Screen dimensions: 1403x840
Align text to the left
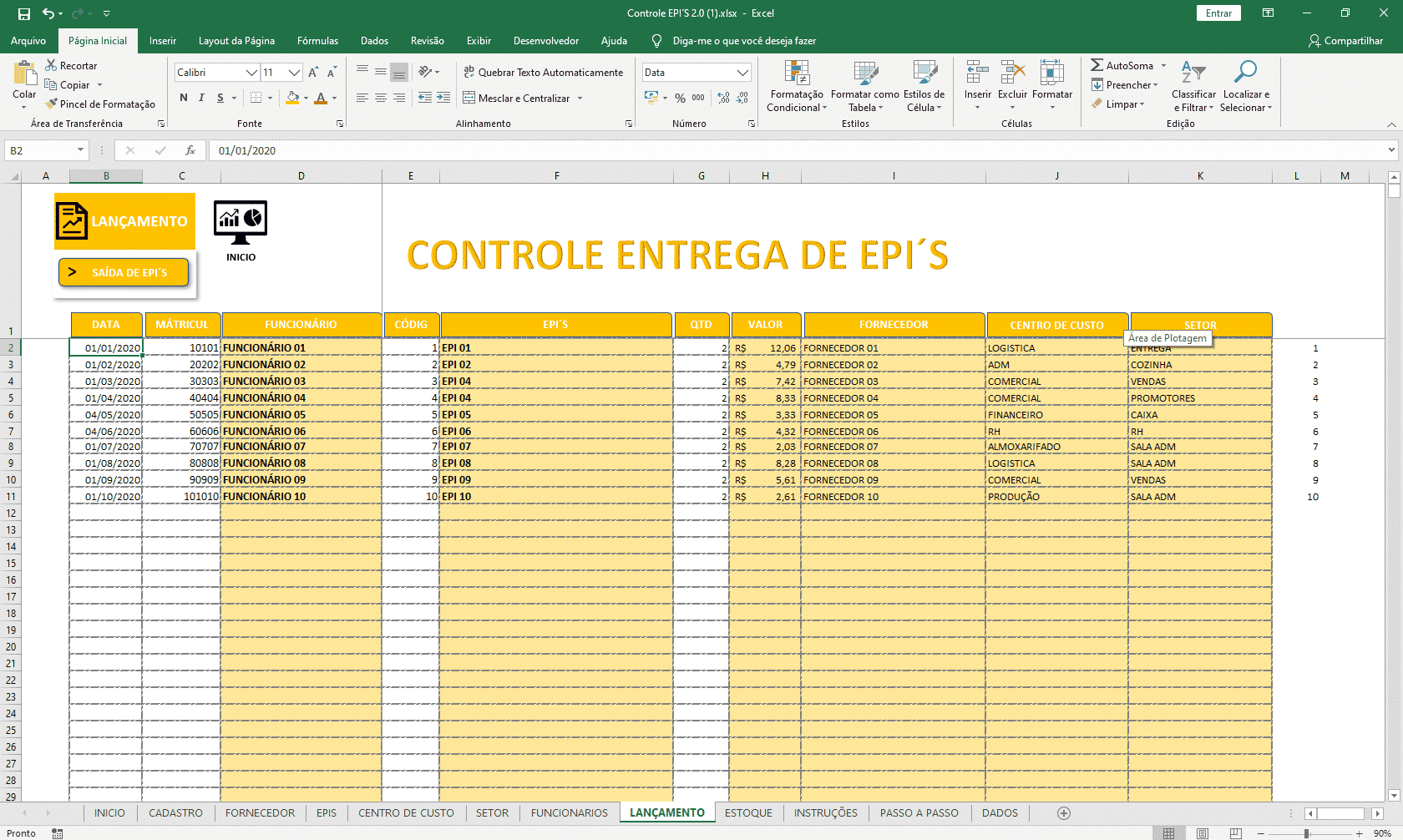tap(362, 98)
